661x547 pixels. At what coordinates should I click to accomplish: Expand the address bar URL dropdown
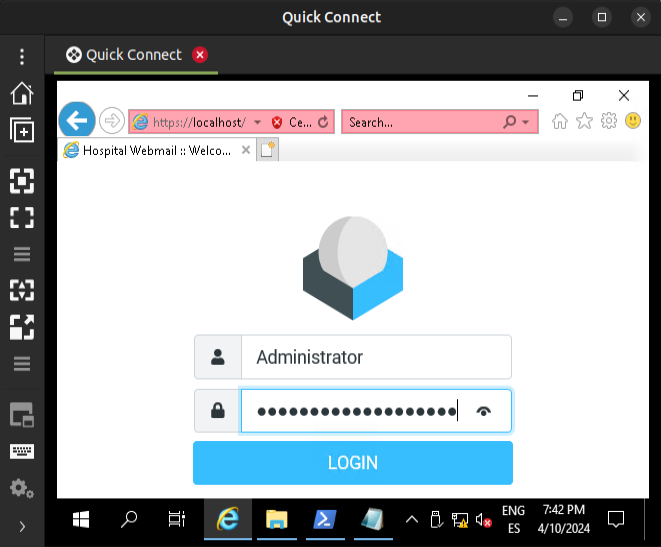point(257,122)
